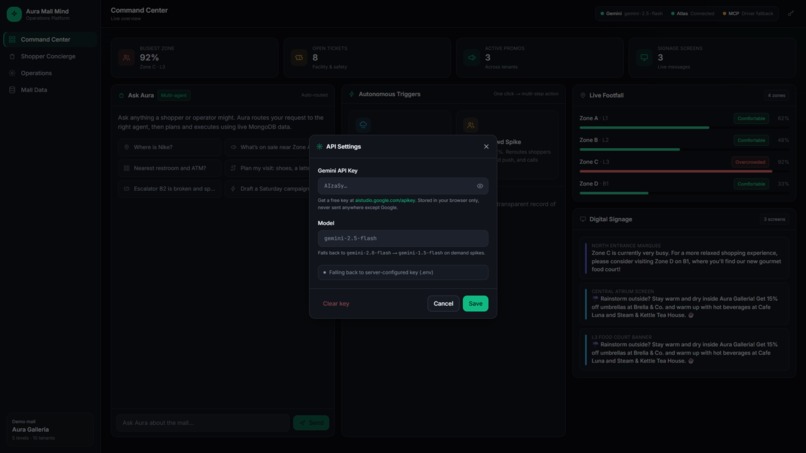This screenshot has height=453, width=806.
Task: Click the Atlas connected status indicator
Action: (x=692, y=14)
